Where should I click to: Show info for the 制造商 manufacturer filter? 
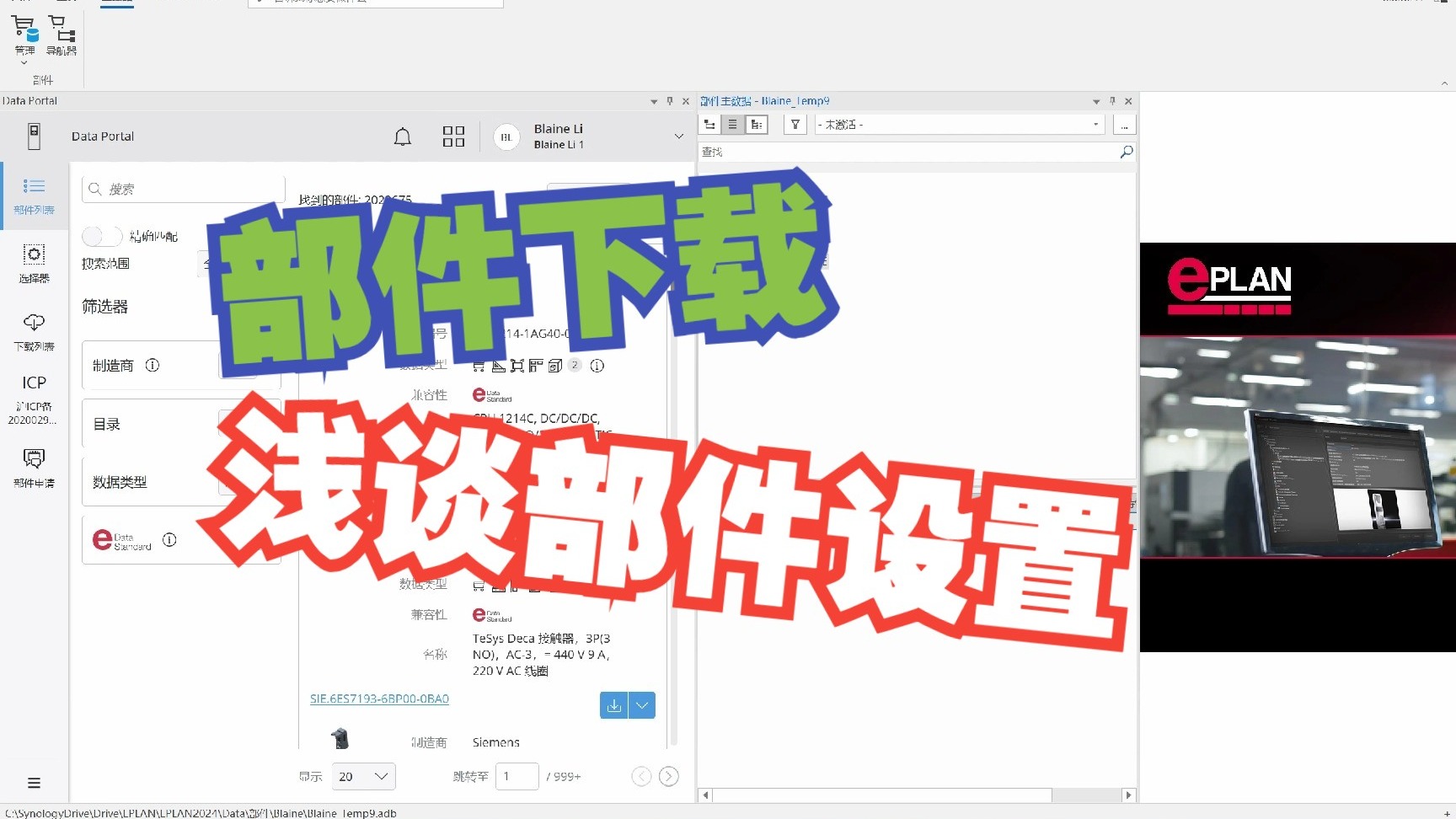coord(153,365)
